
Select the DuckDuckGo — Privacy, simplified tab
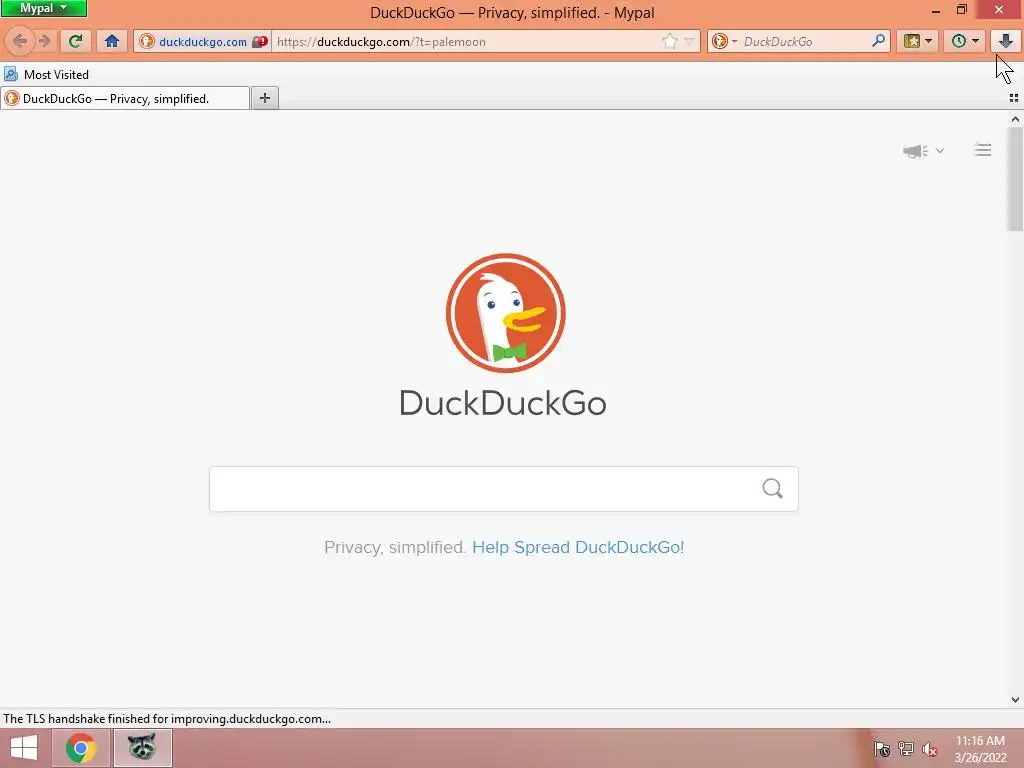tap(125, 99)
